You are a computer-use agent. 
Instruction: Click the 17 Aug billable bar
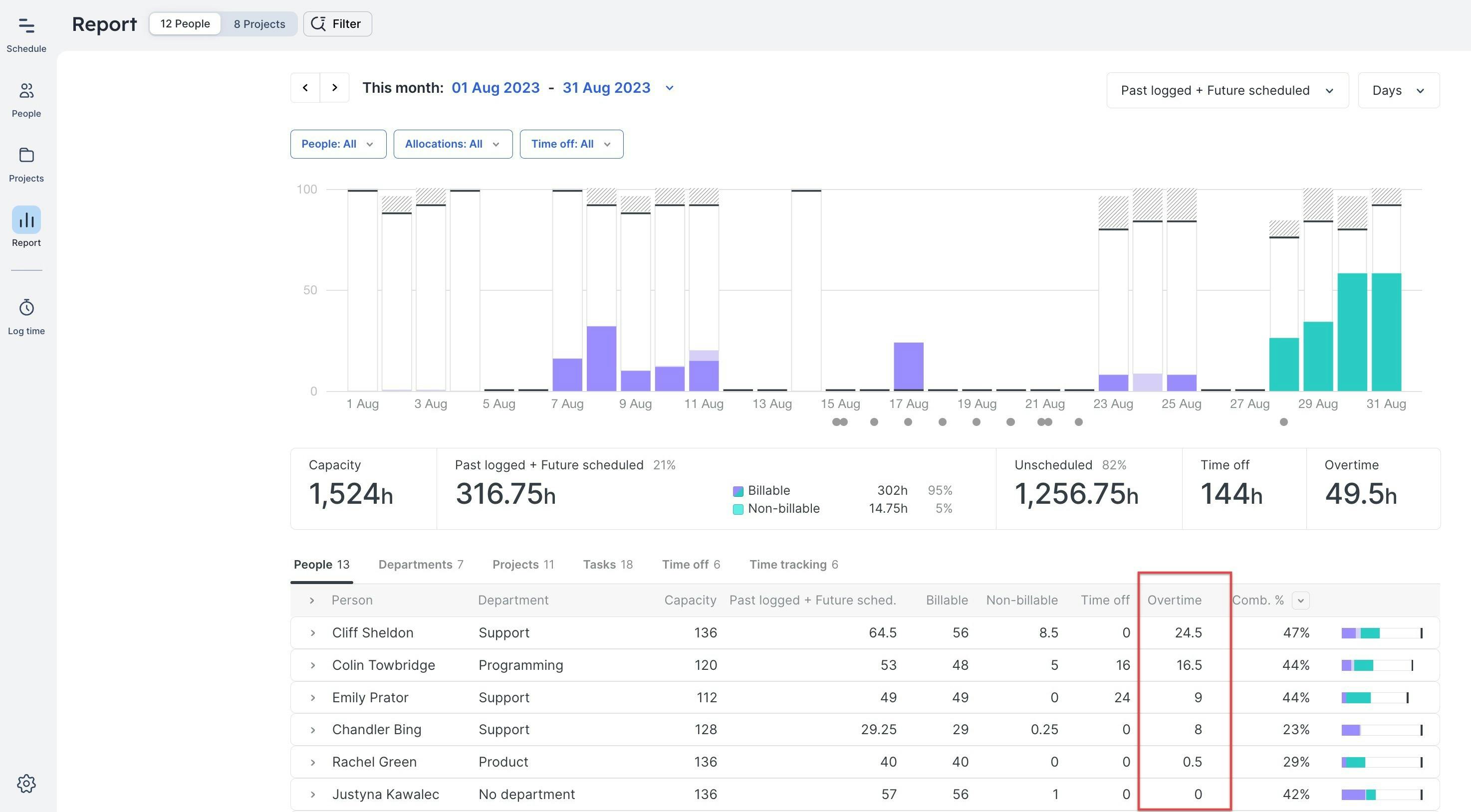coord(908,366)
